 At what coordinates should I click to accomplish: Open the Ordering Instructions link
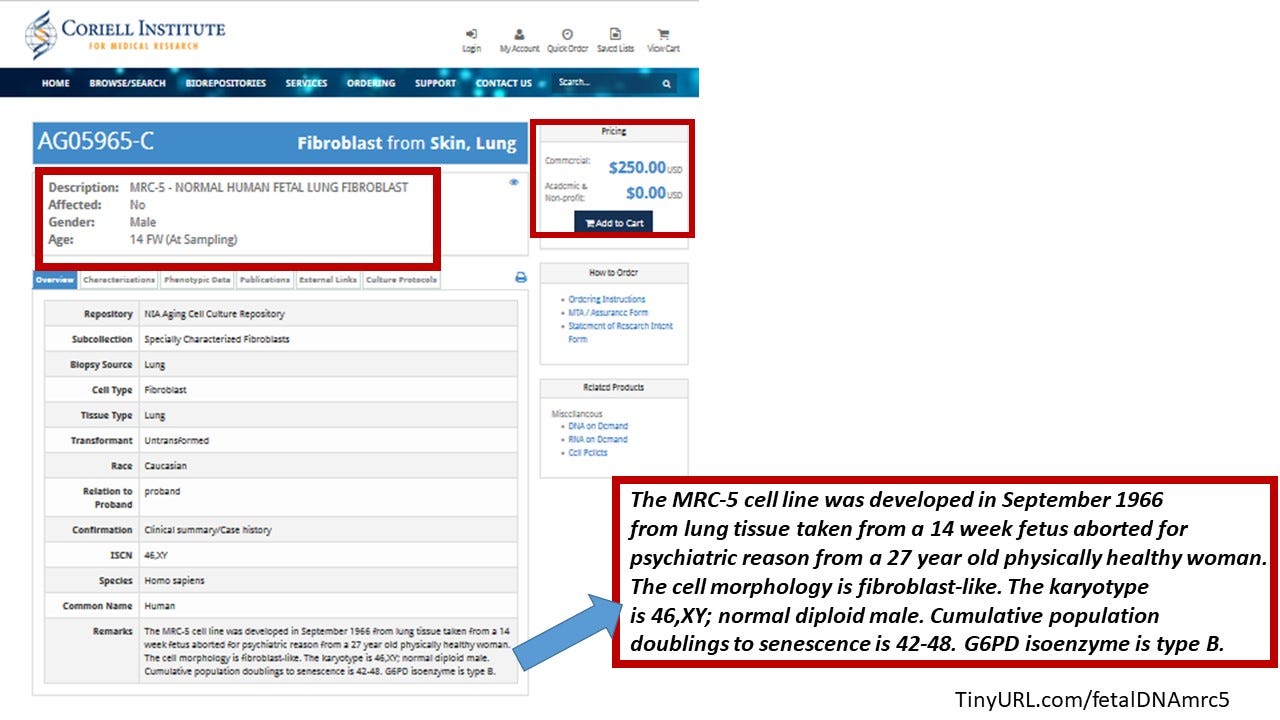(x=607, y=299)
